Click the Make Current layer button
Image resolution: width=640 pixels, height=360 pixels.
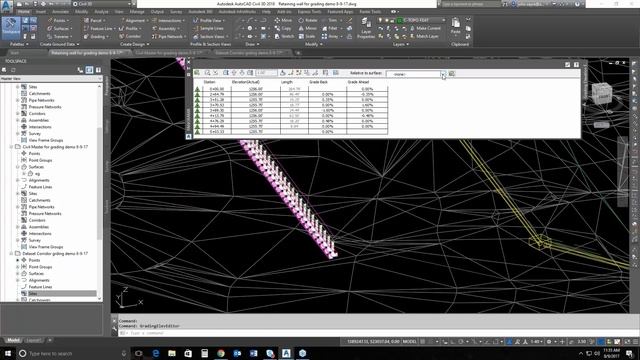click(425, 29)
